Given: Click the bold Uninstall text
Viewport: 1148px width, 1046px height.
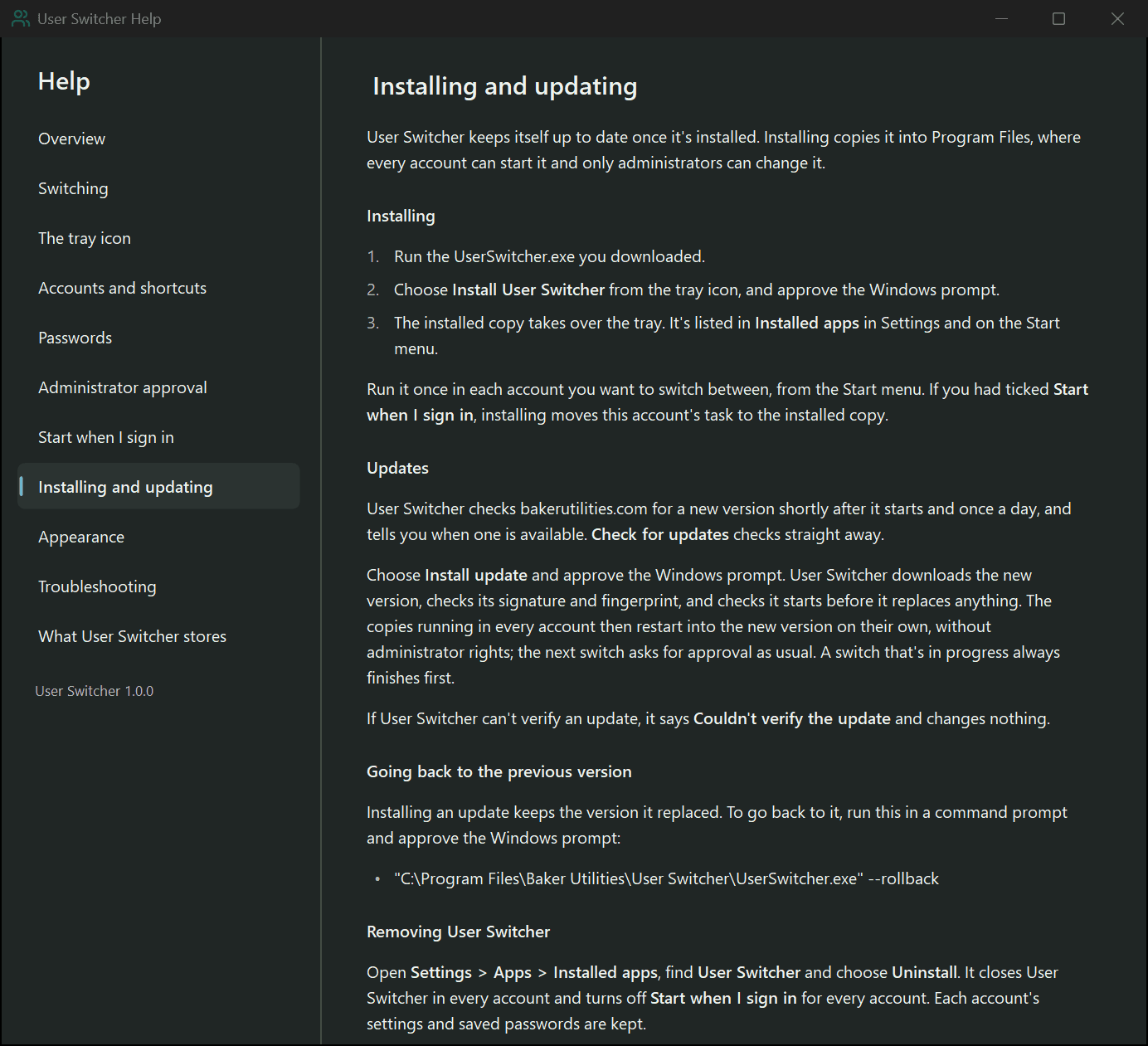Looking at the screenshot, I should coord(924,972).
